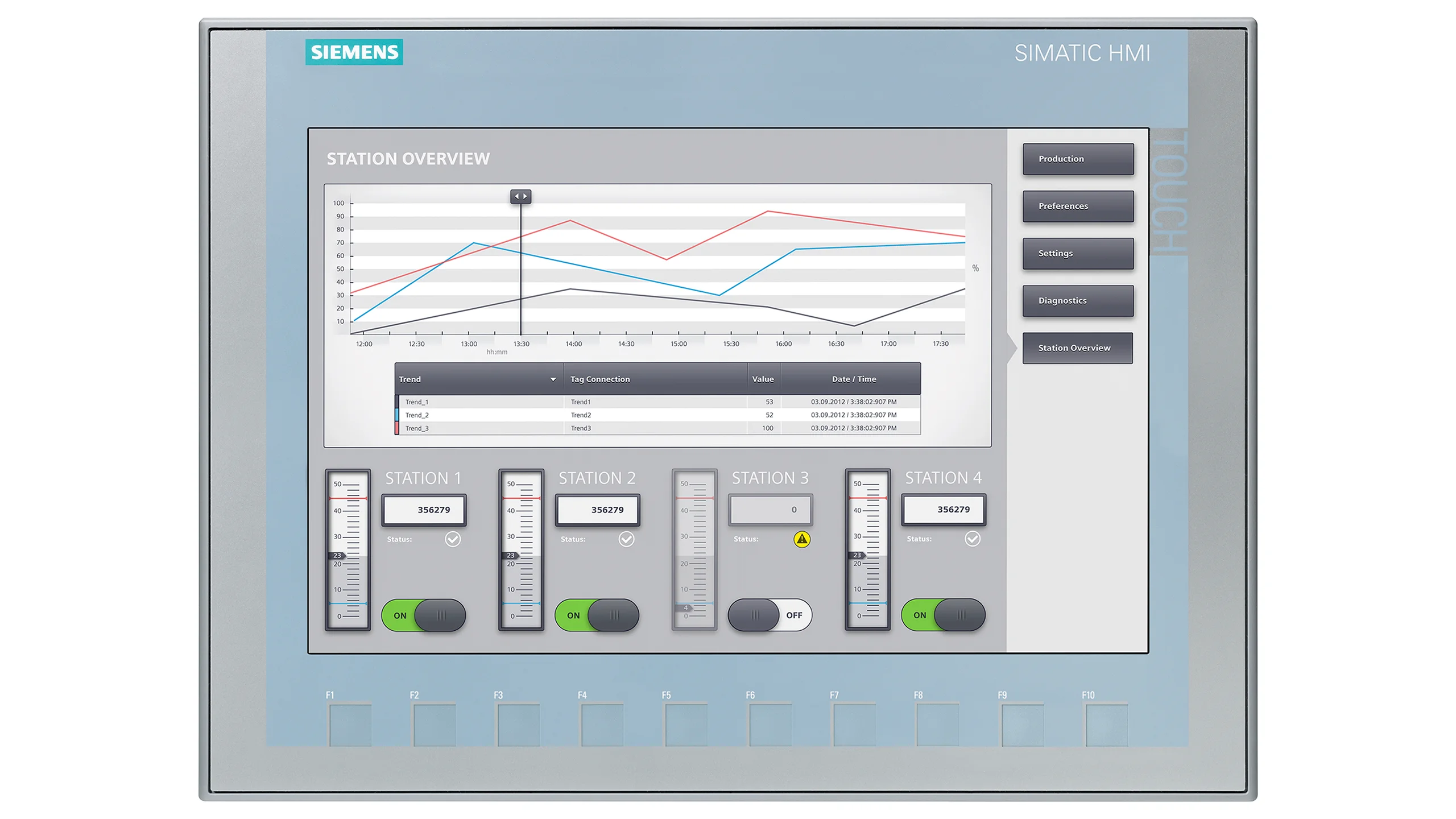Turn off the Station 4 switch

pos(943,615)
